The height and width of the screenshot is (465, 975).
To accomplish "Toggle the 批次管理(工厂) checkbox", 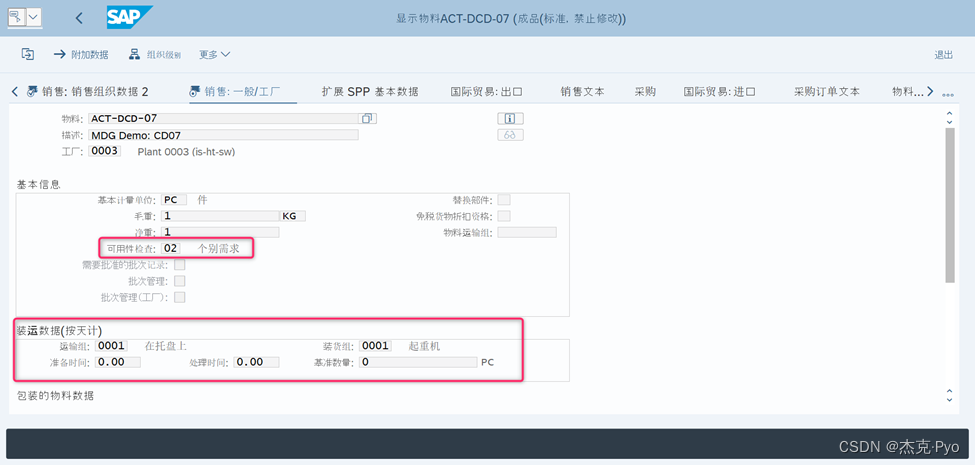I will [180, 297].
